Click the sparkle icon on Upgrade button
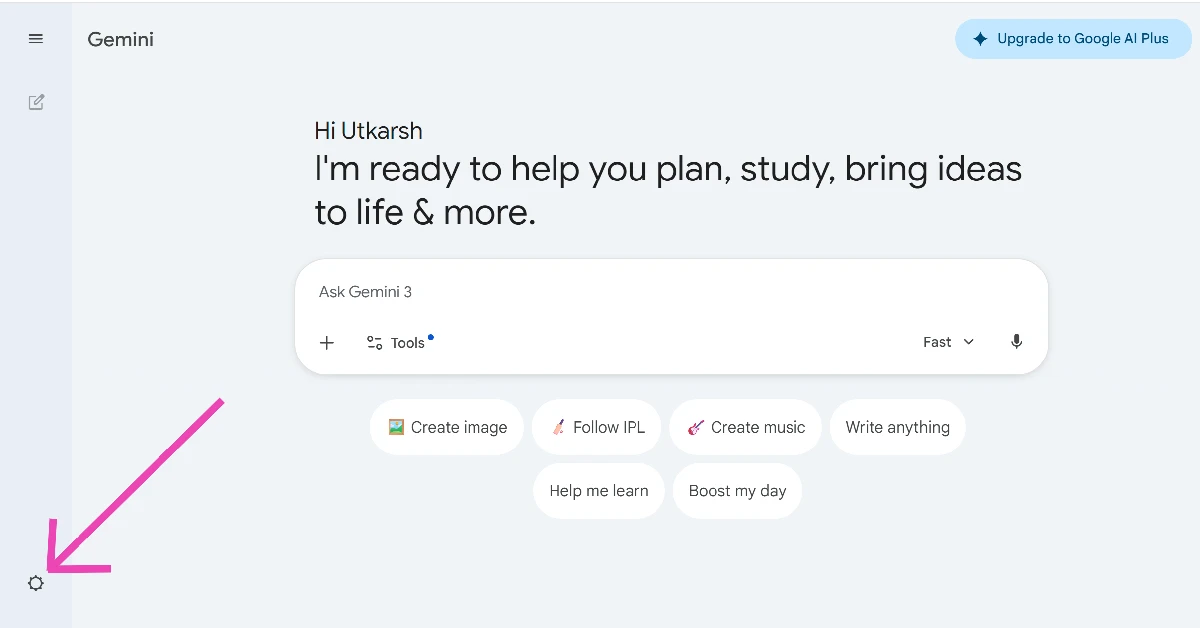1200x628 pixels. [x=980, y=39]
